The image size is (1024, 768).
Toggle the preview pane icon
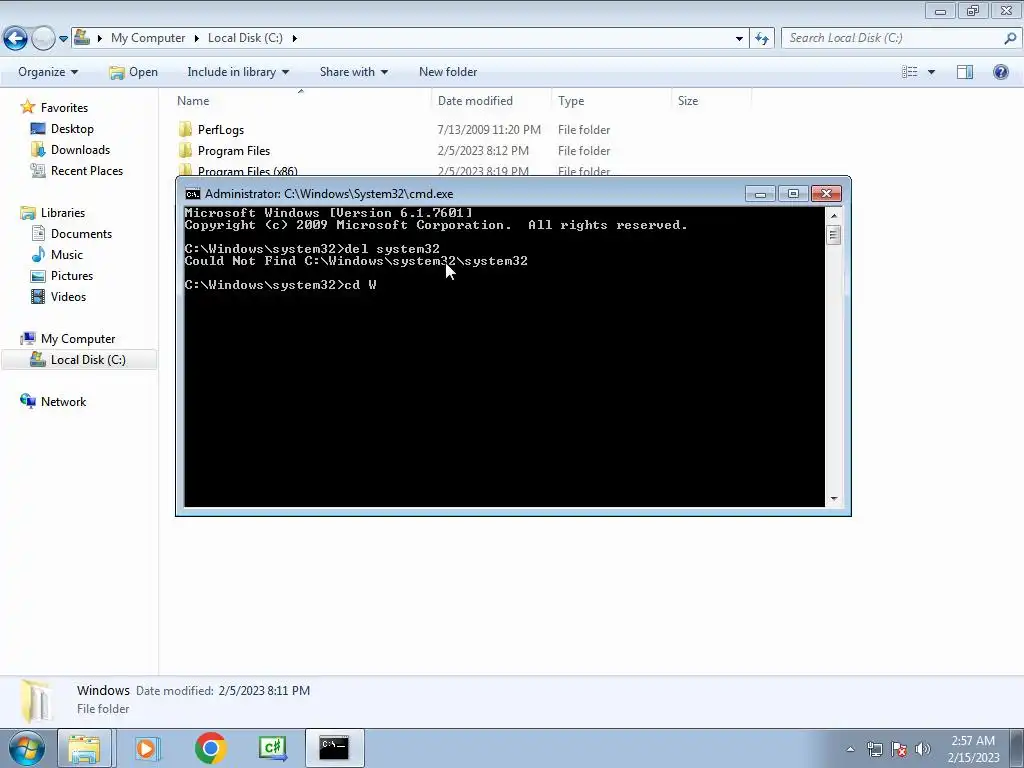tap(965, 72)
